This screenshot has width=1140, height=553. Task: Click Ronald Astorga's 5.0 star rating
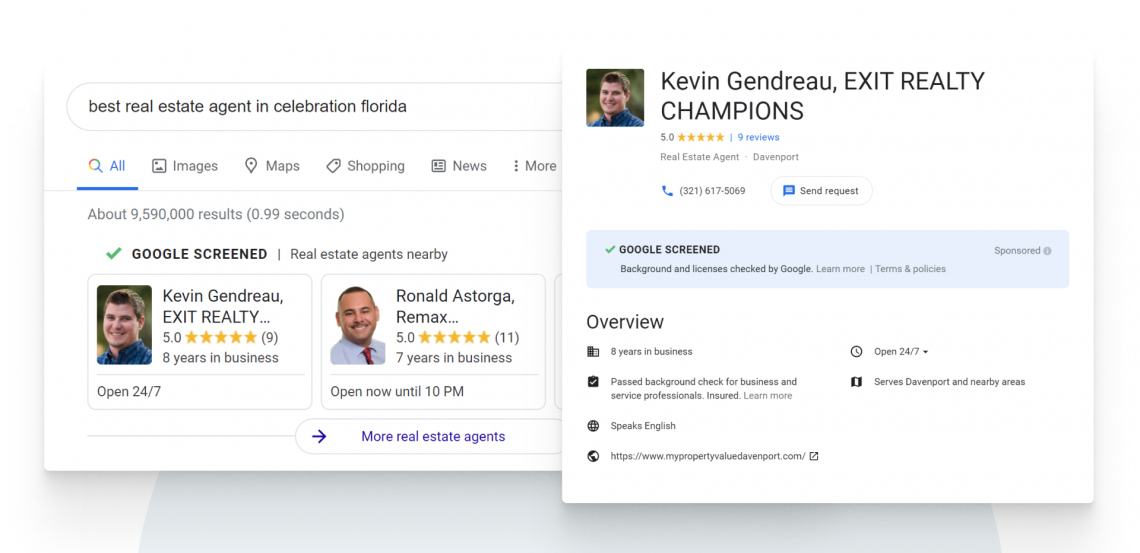click(x=457, y=337)
